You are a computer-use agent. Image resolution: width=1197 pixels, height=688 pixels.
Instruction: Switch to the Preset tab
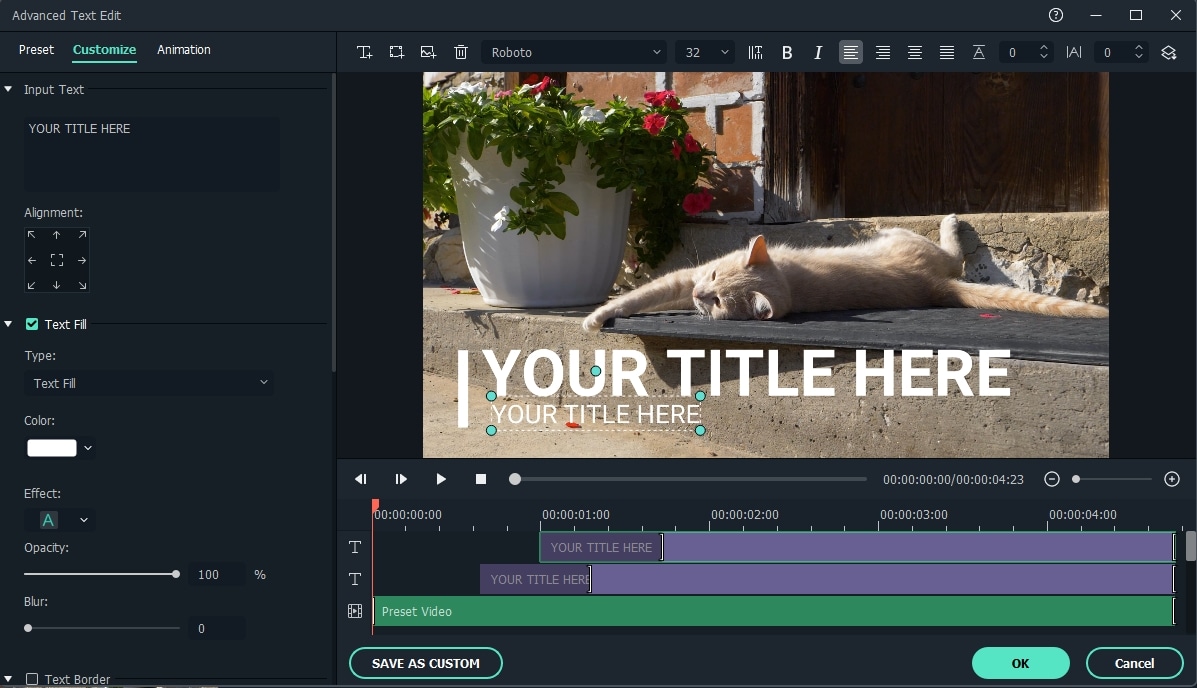tap(37, 50)
